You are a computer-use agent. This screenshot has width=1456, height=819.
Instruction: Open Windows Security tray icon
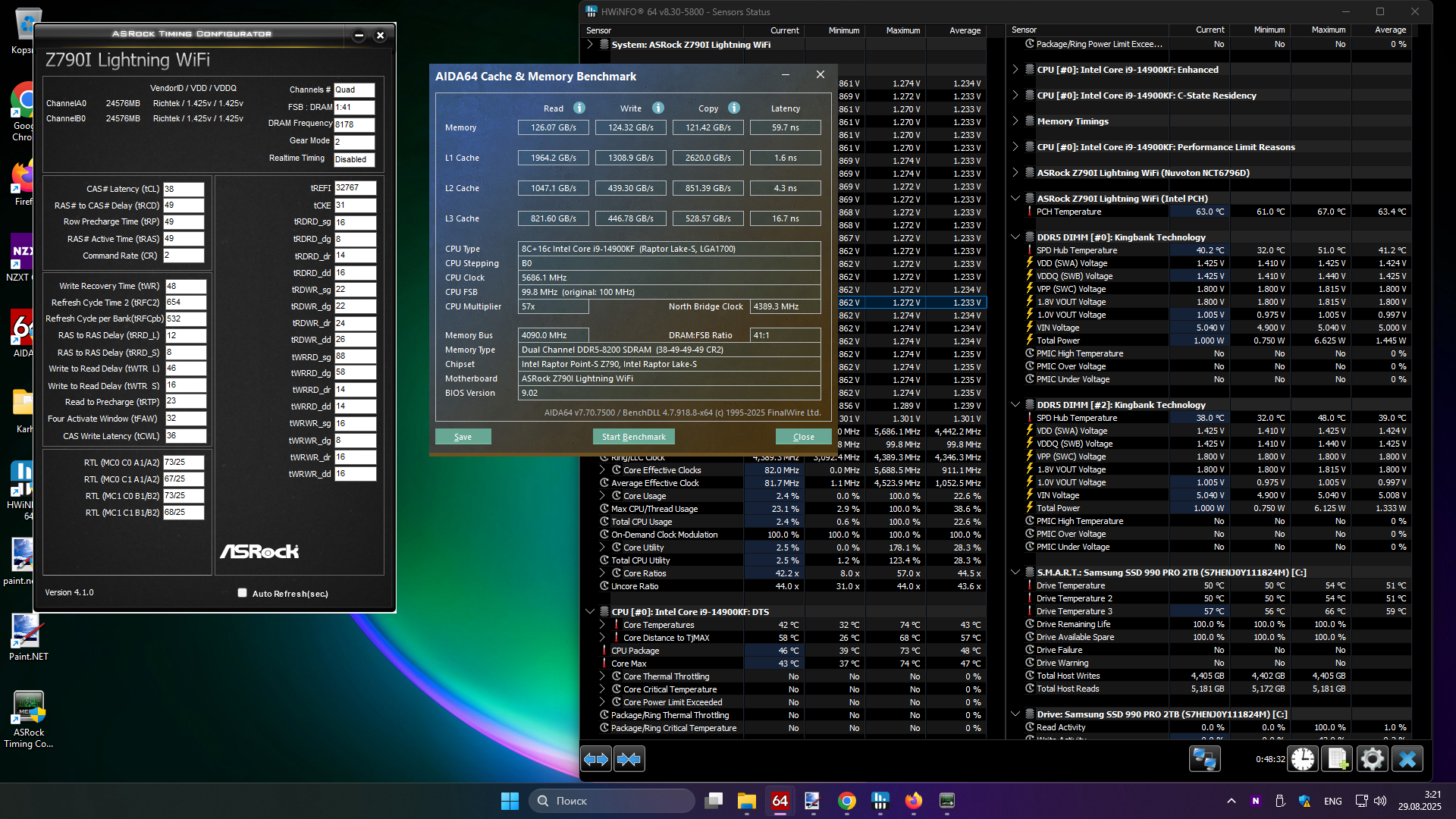point(1305,801)
